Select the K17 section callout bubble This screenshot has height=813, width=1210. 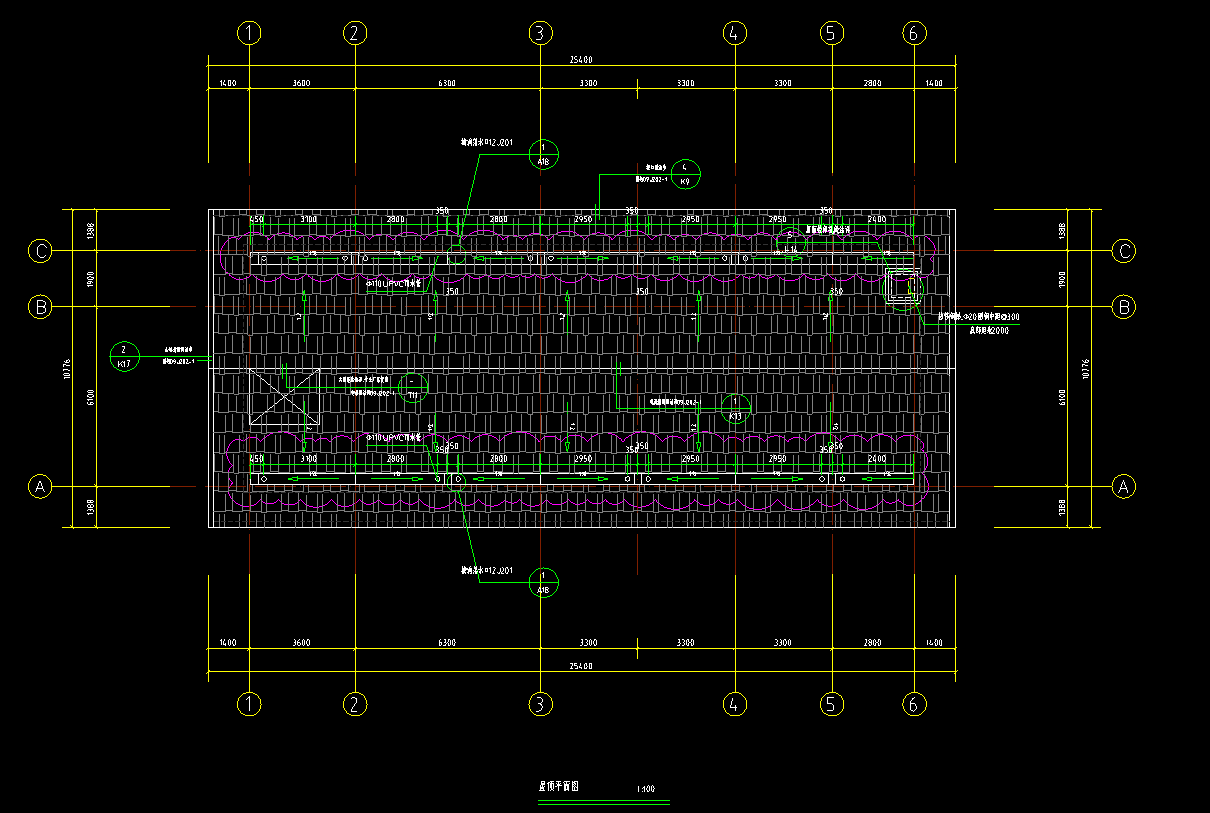point(123,356)
